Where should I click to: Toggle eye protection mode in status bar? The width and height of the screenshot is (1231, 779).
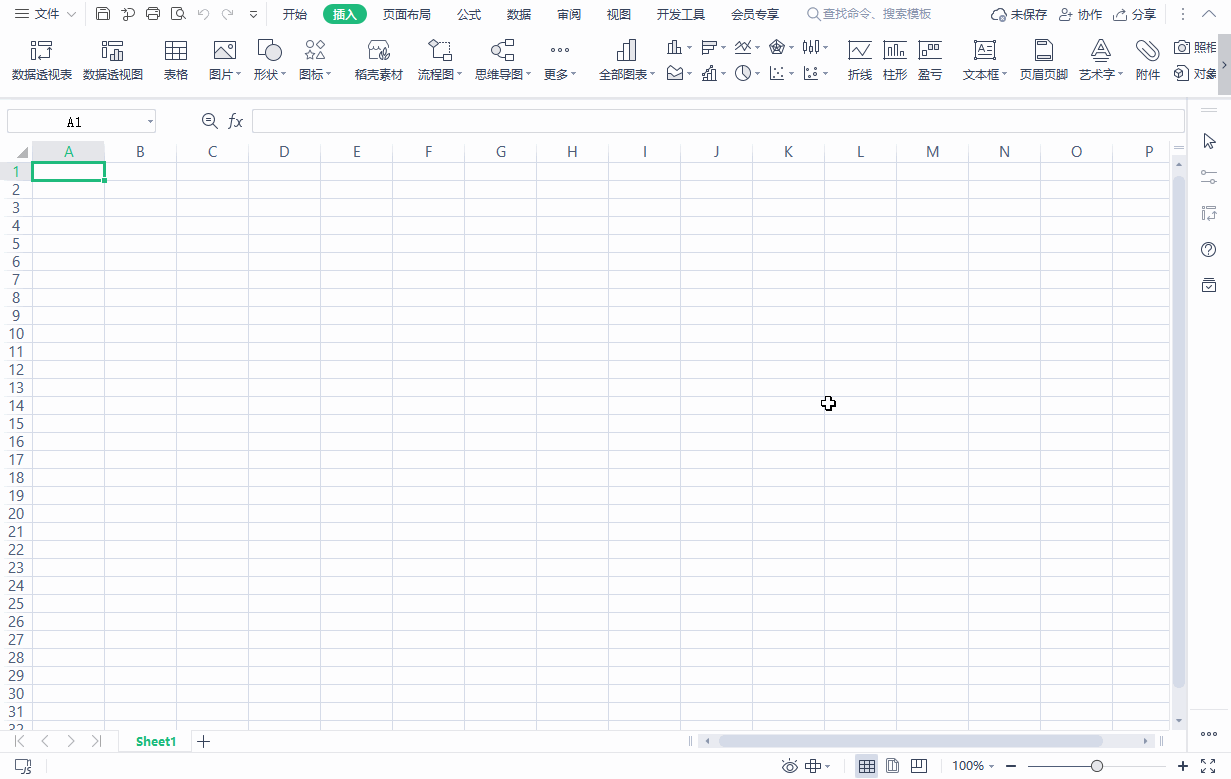pyautogui.click(x=790, y=766)
